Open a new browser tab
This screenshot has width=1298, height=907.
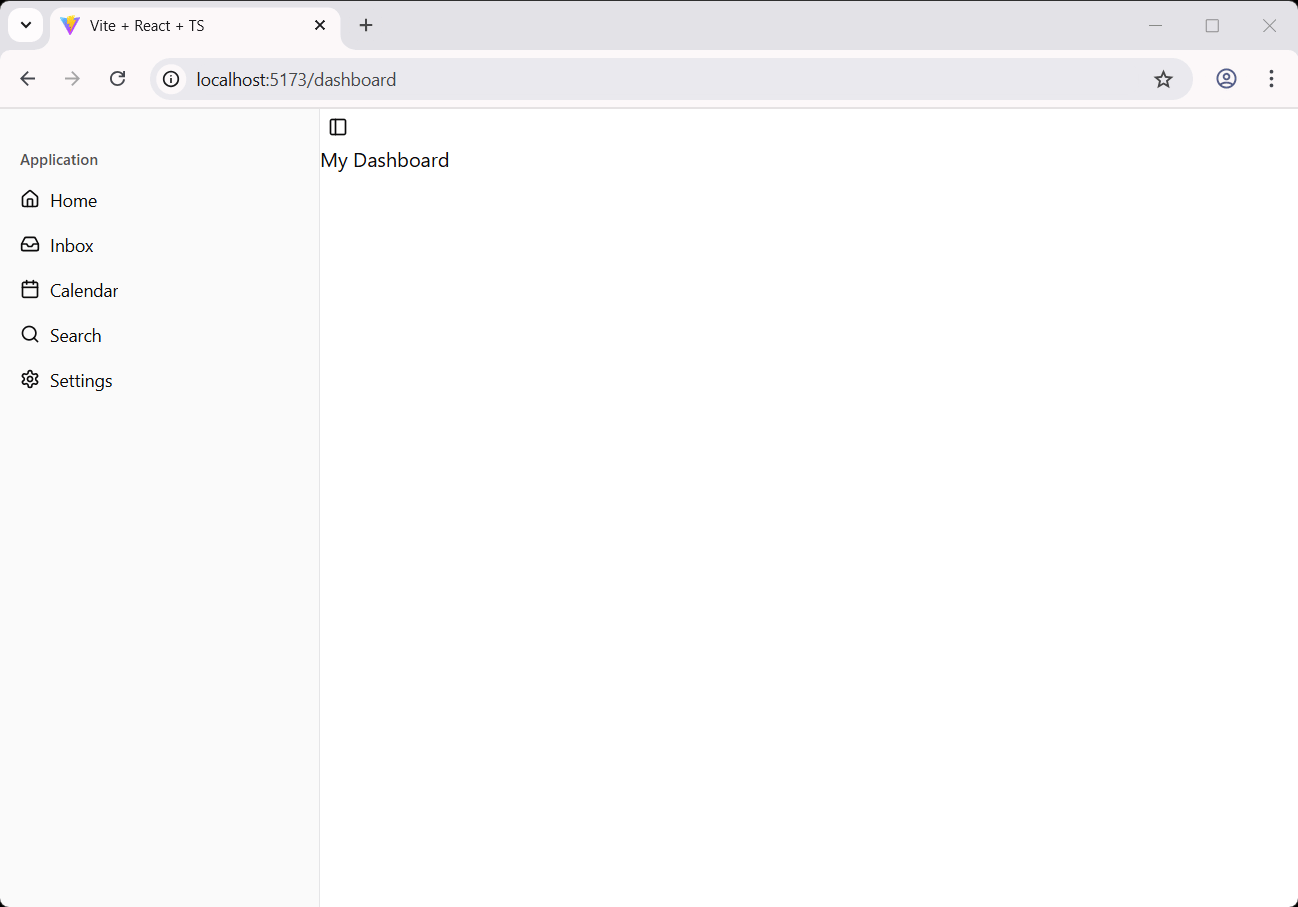pos(366,25)
